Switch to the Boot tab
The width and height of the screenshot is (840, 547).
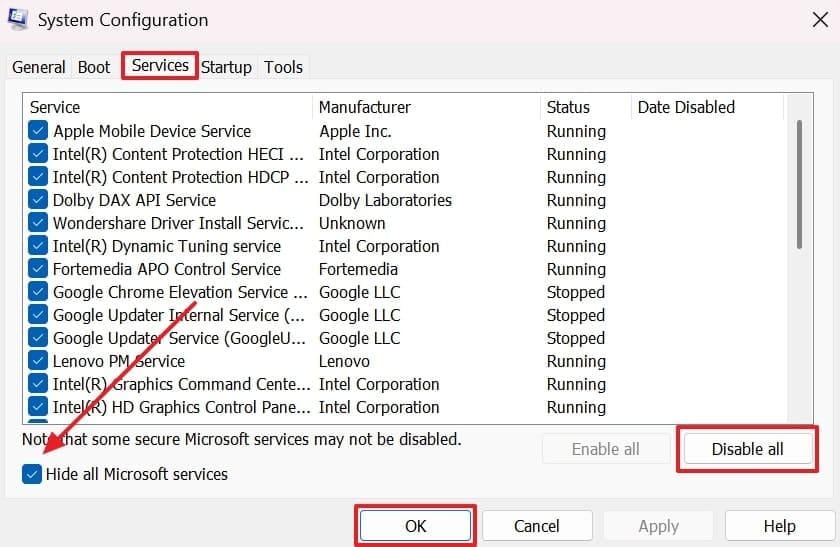pos(94,67)
